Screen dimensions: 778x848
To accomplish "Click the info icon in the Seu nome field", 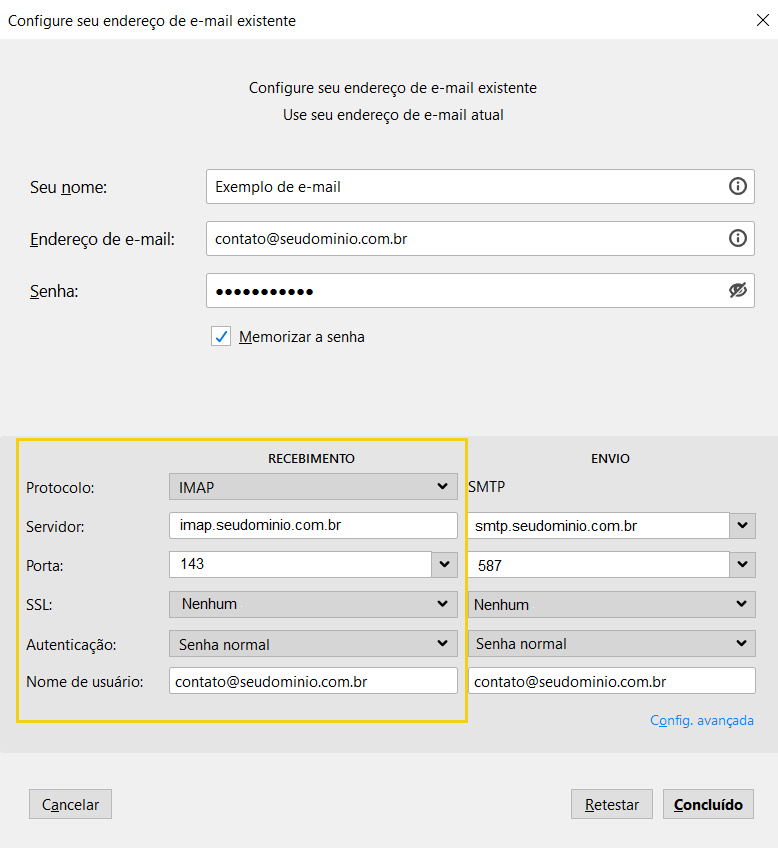I will (x=737, y=186).
